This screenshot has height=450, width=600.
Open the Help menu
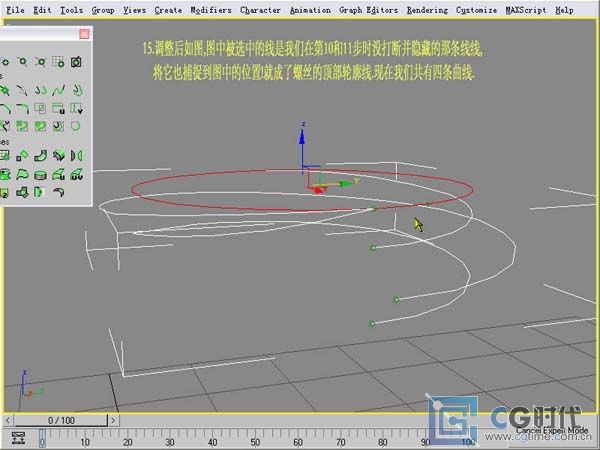(x=564, y=10)
